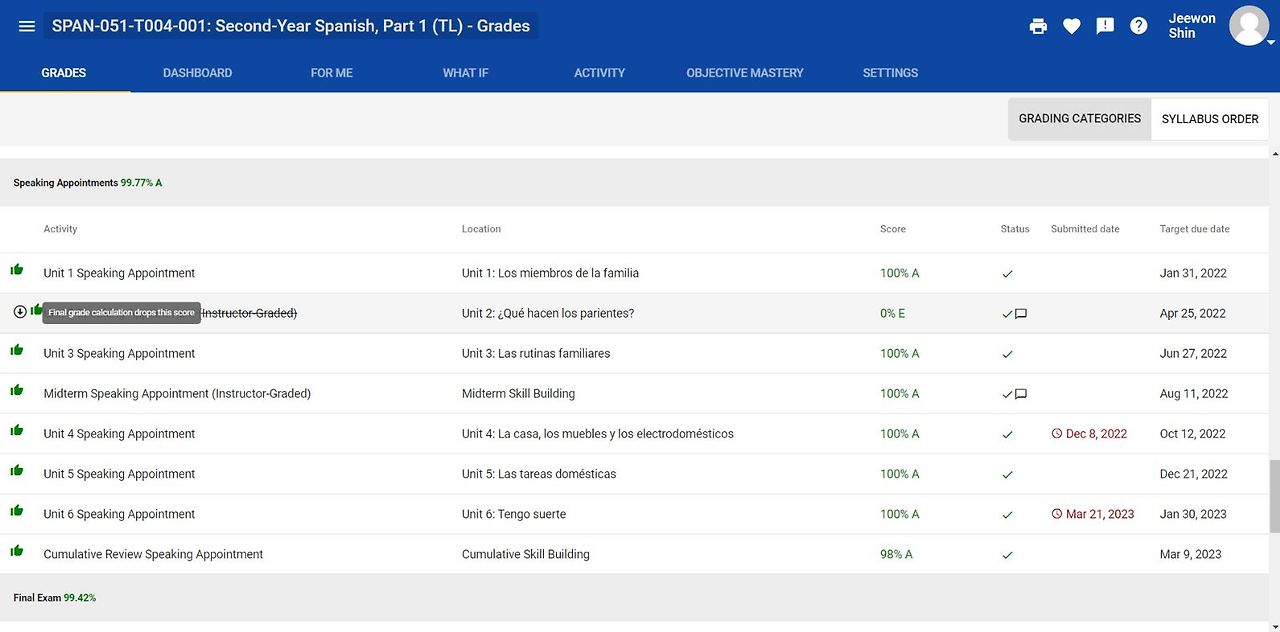The width and height of the screenshot is (1280, 632).
Task: Click the Jeewon Shin username text
Action: (x=1192, y=26)
